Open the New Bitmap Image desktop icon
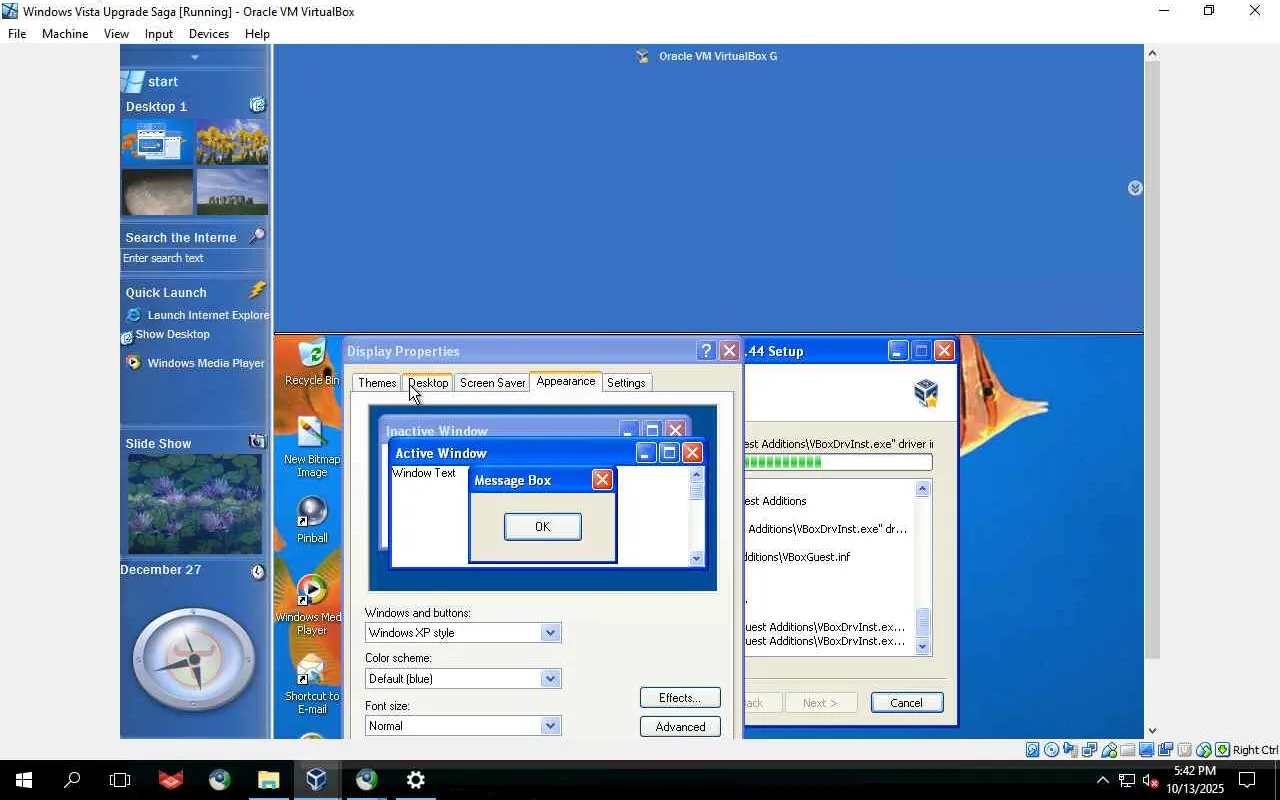The width and height of the screenshot is (1280, 800). click(311, 447)
